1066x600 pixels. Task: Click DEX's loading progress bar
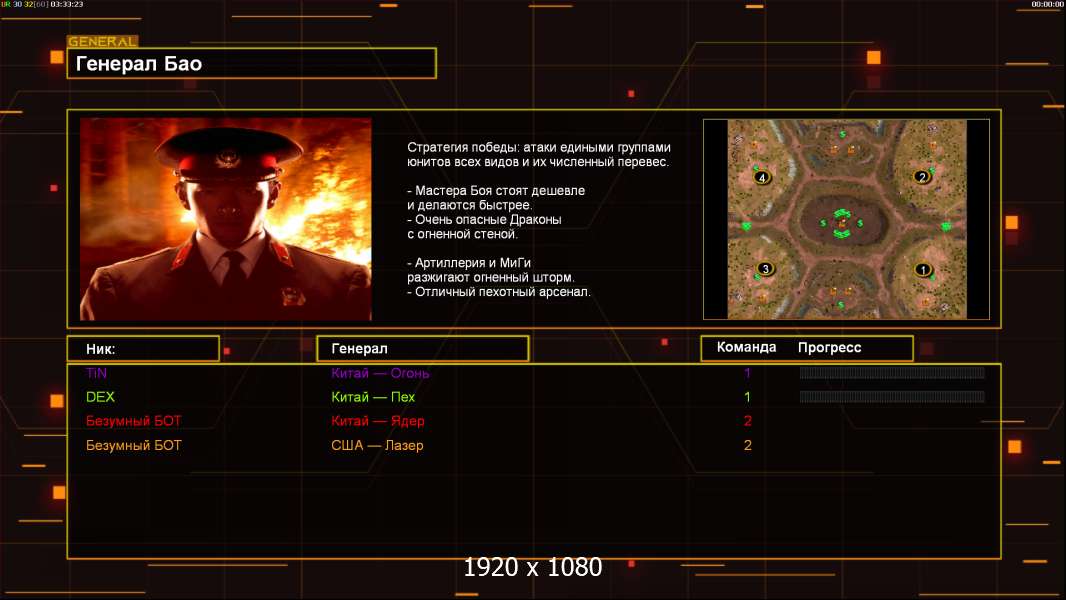[892, 397]
